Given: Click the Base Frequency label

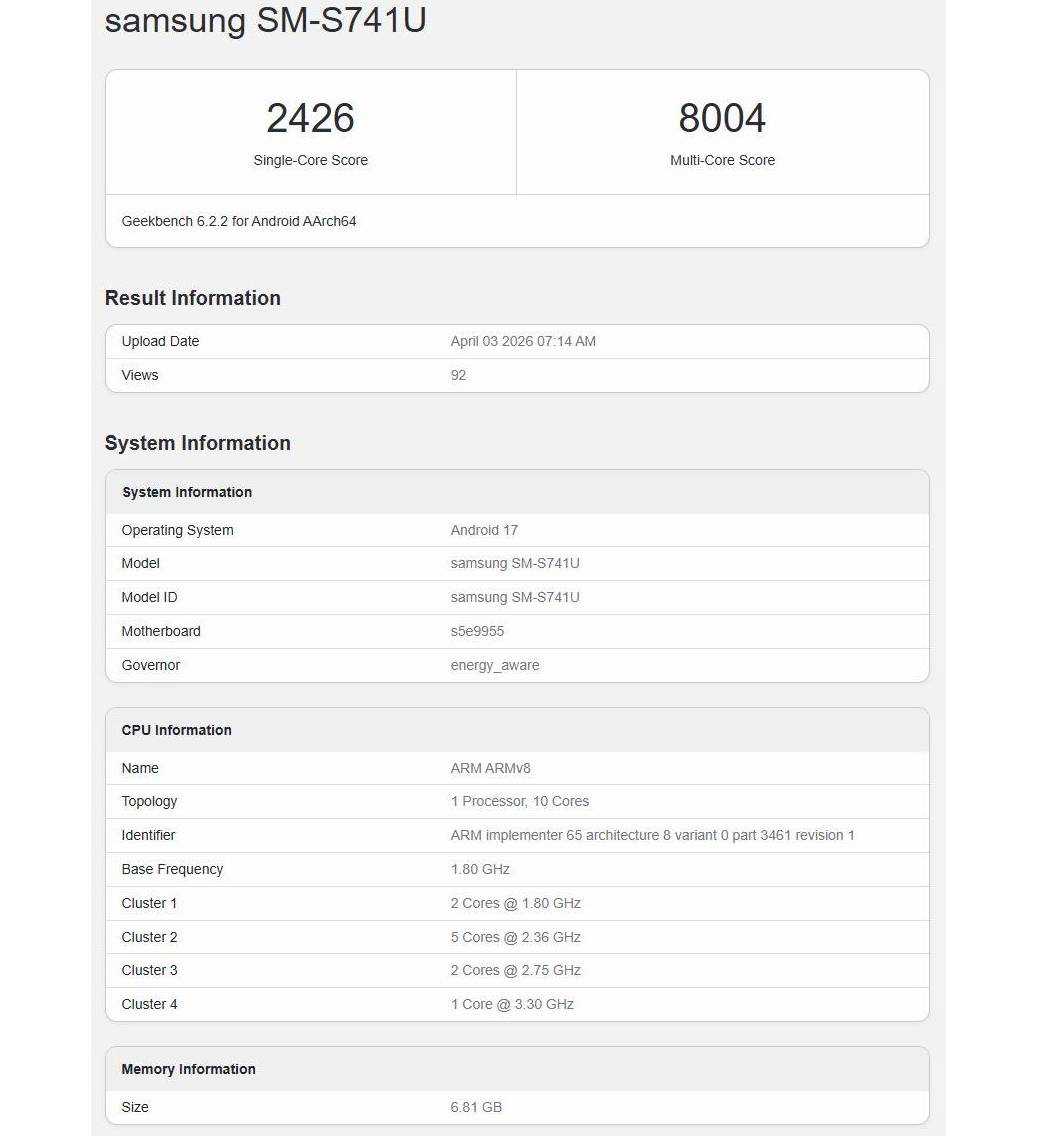Looking at the screenshot, I should pos(172,869).
